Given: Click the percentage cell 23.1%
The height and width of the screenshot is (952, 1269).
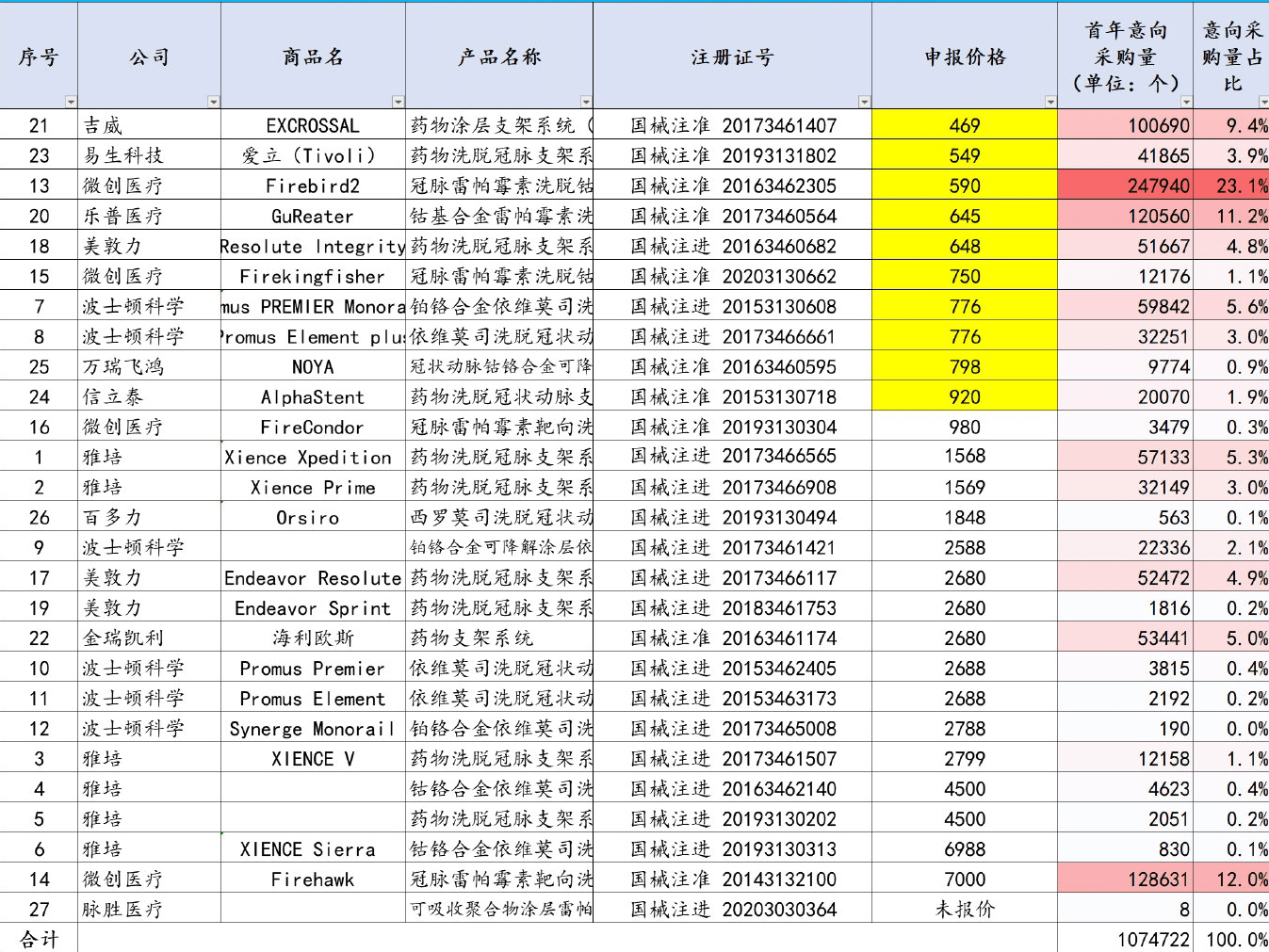Looking at the screenshot, I should pyautogui.click(x=1232, y=186).
